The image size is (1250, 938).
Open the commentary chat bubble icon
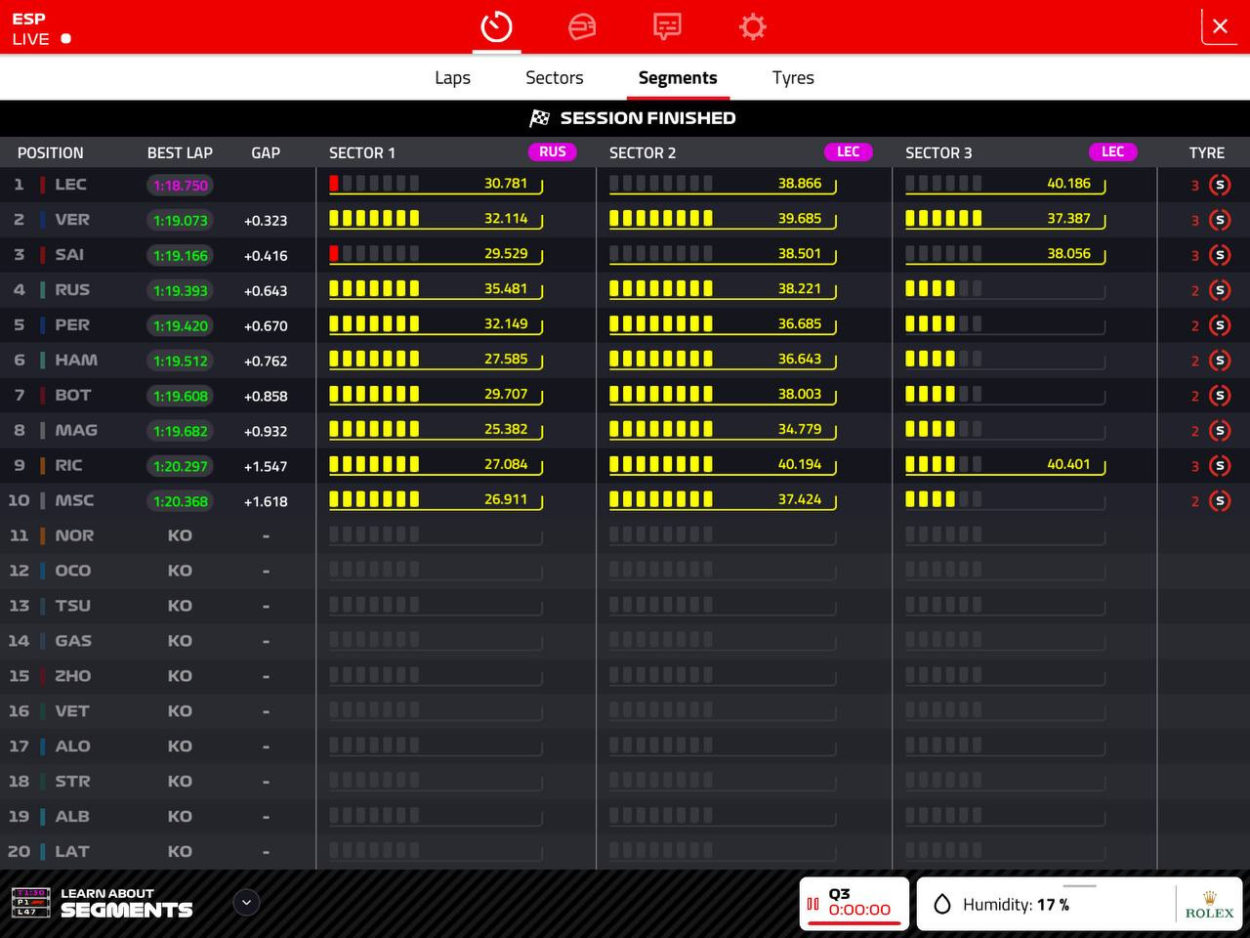tap(667, 27)
